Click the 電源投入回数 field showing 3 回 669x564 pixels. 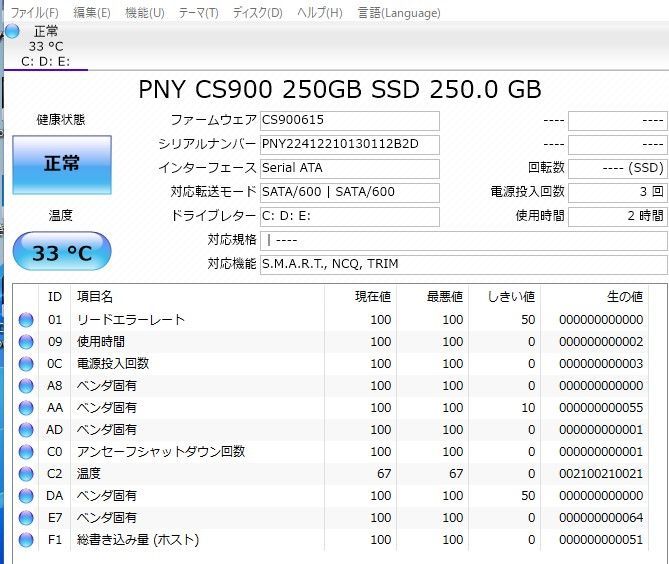point(618,192)
